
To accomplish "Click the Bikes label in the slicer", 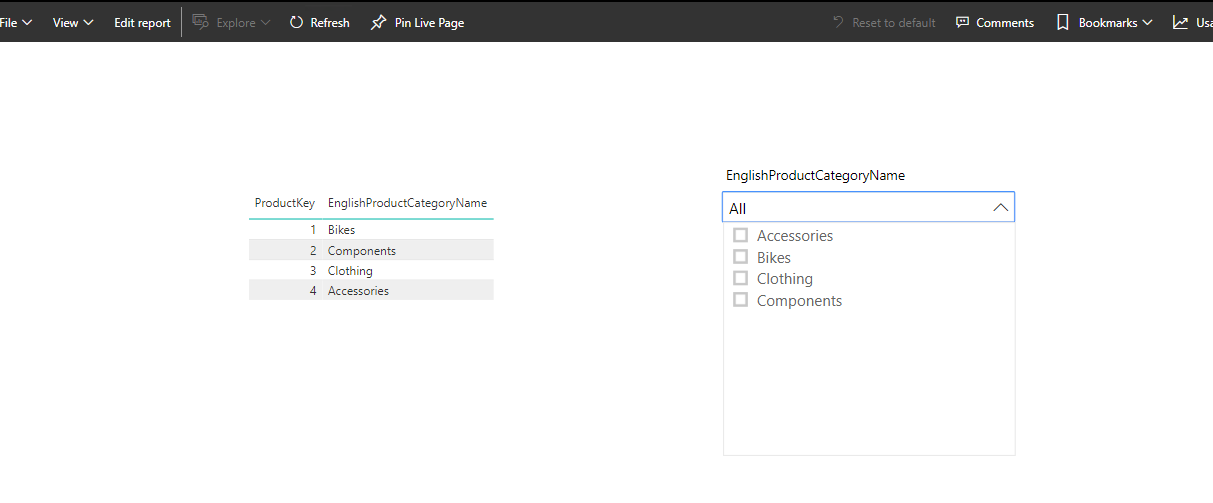I will pyautogui.click(x=774, y=258).
